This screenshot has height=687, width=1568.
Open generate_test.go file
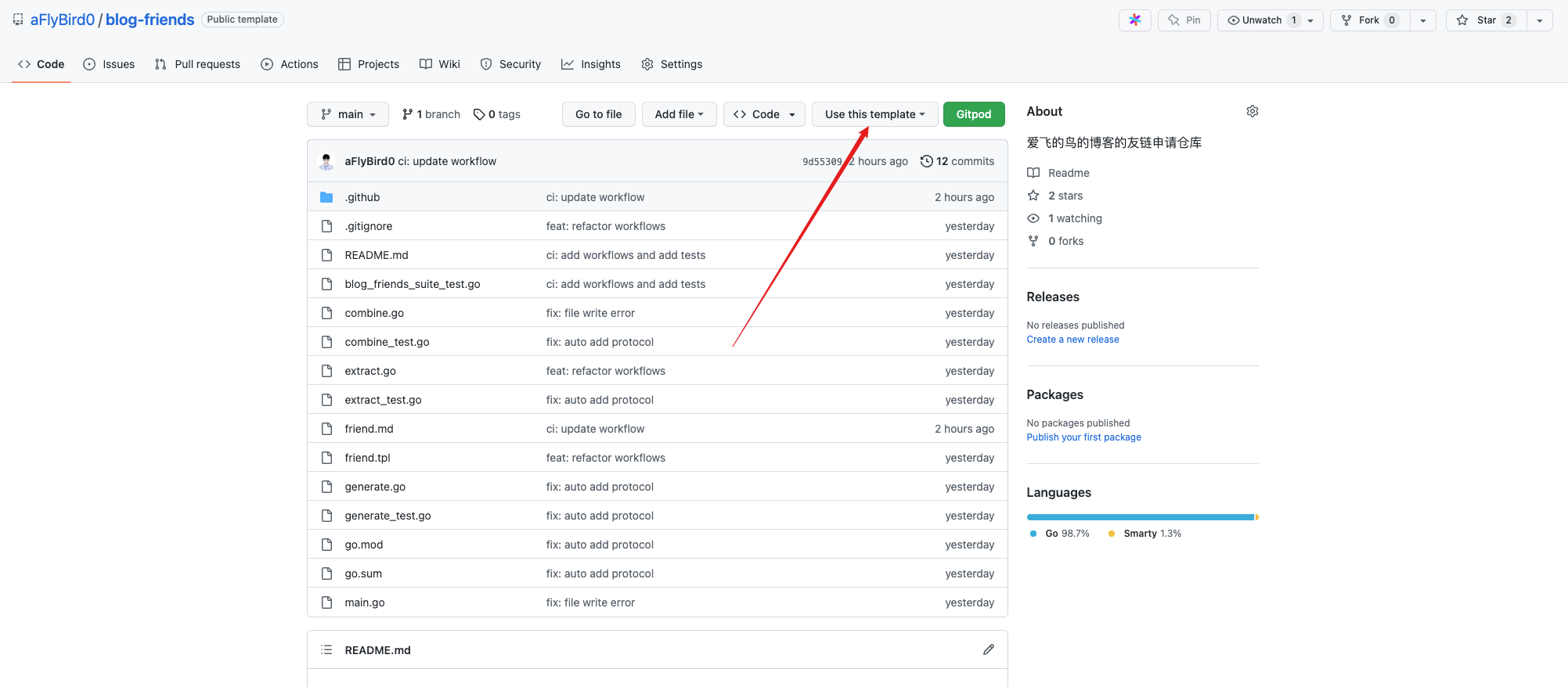click(x=387, y=516)
